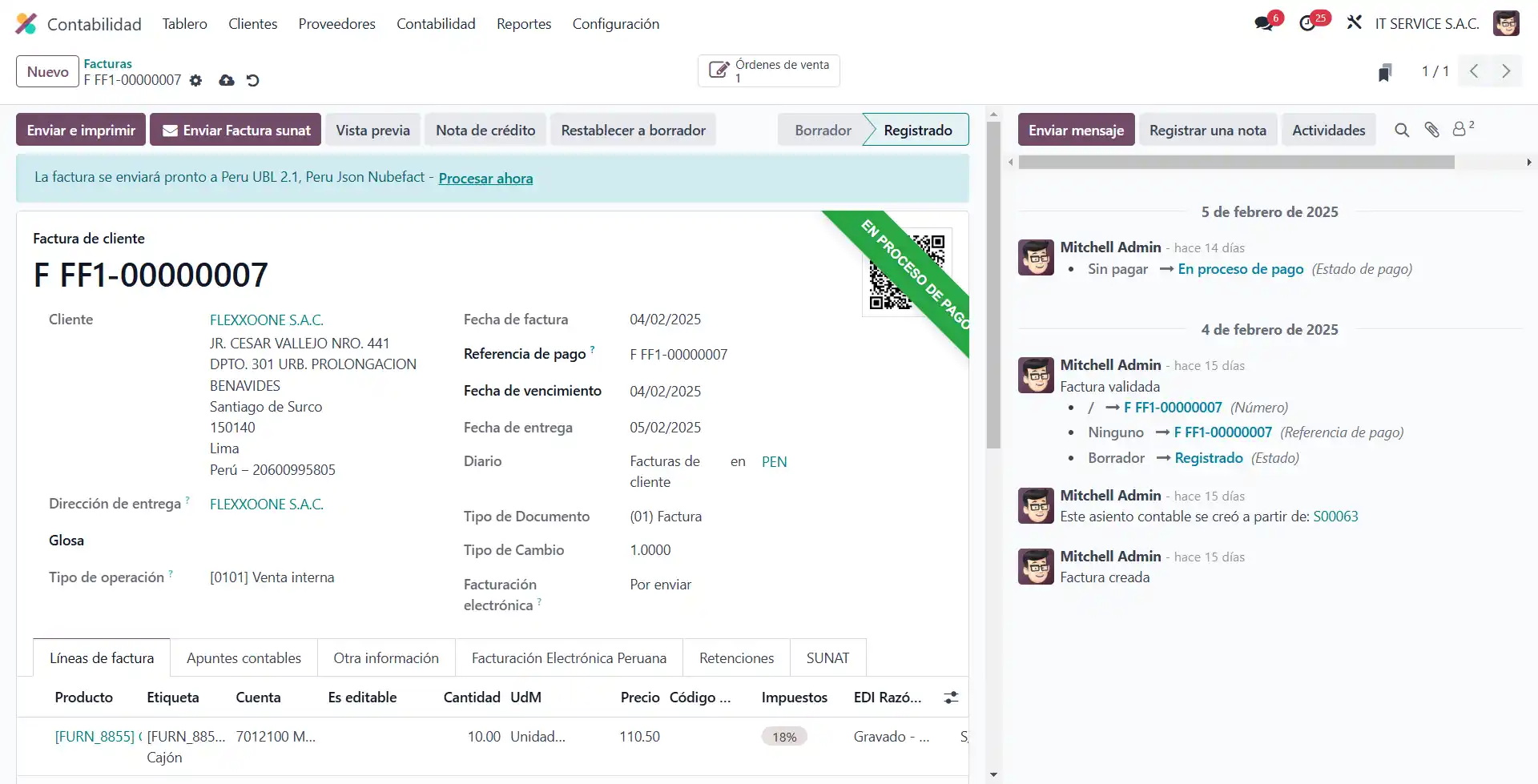Show followers using the person icon
This screenshot has height=784, width=1538.
point(1464,129)
